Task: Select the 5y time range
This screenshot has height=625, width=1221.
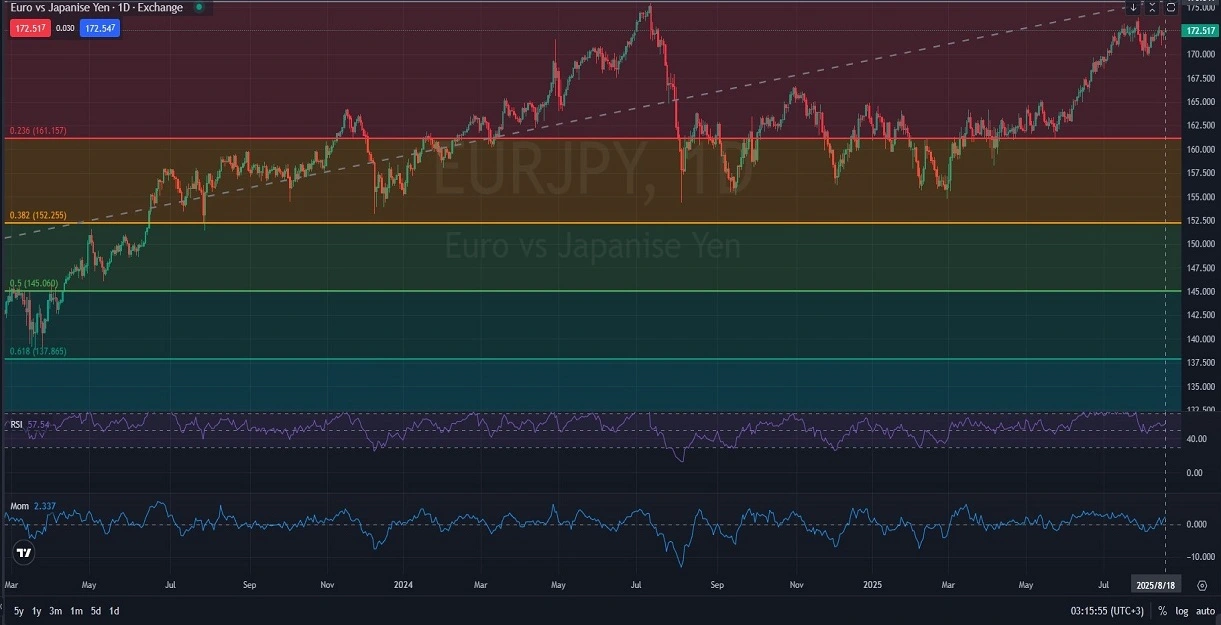Action: click(x=19, y=610)
